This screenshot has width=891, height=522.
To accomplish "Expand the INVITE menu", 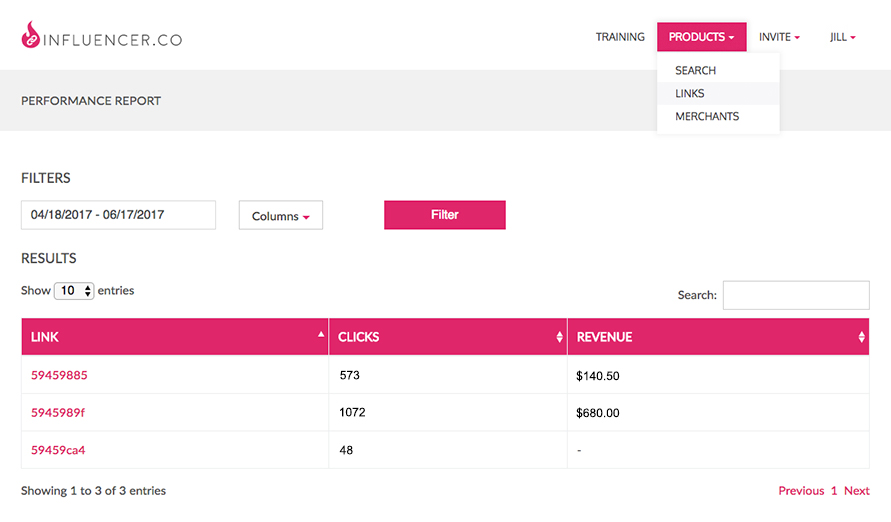I will (779, 37).
